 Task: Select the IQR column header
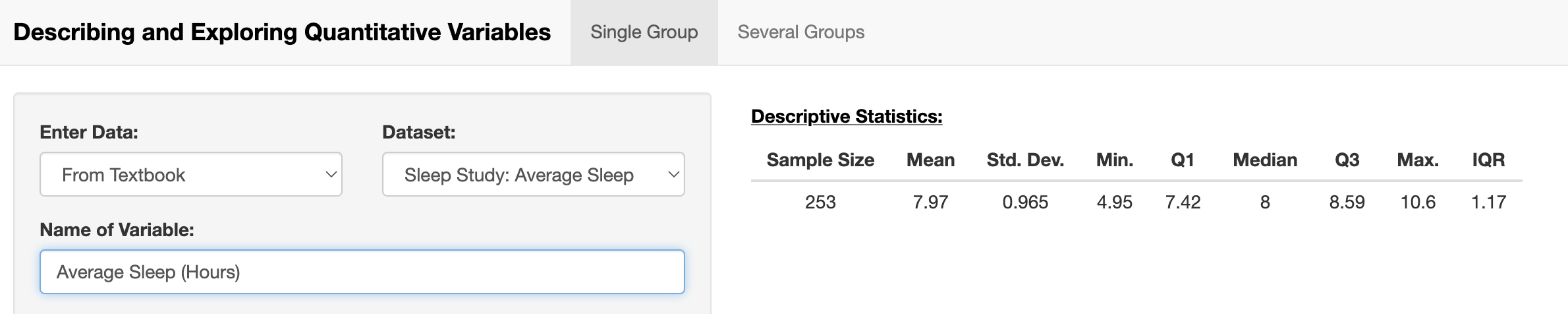point(1488,160)
